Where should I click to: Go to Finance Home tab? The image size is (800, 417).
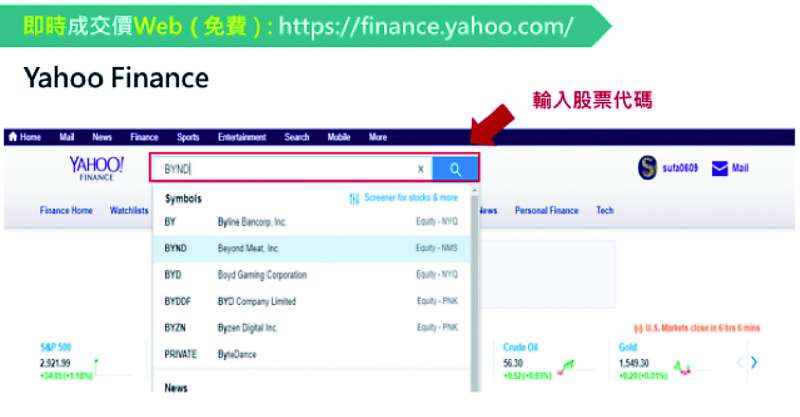[x=66, y=210]
